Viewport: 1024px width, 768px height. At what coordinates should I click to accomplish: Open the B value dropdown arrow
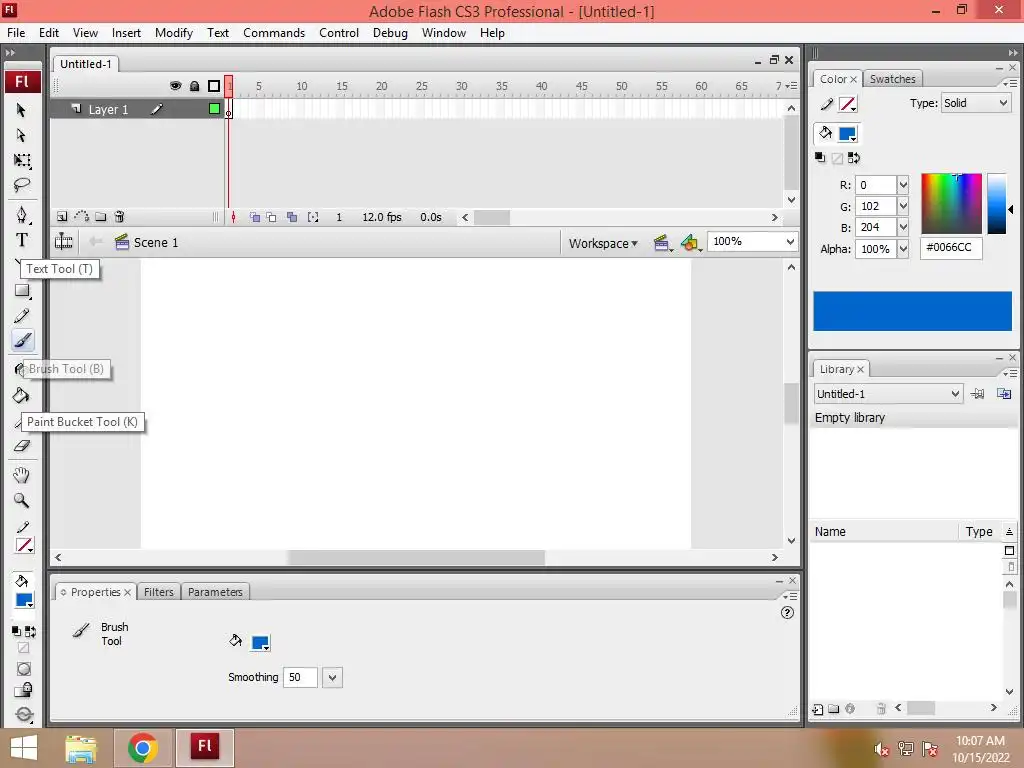[903, 227]
